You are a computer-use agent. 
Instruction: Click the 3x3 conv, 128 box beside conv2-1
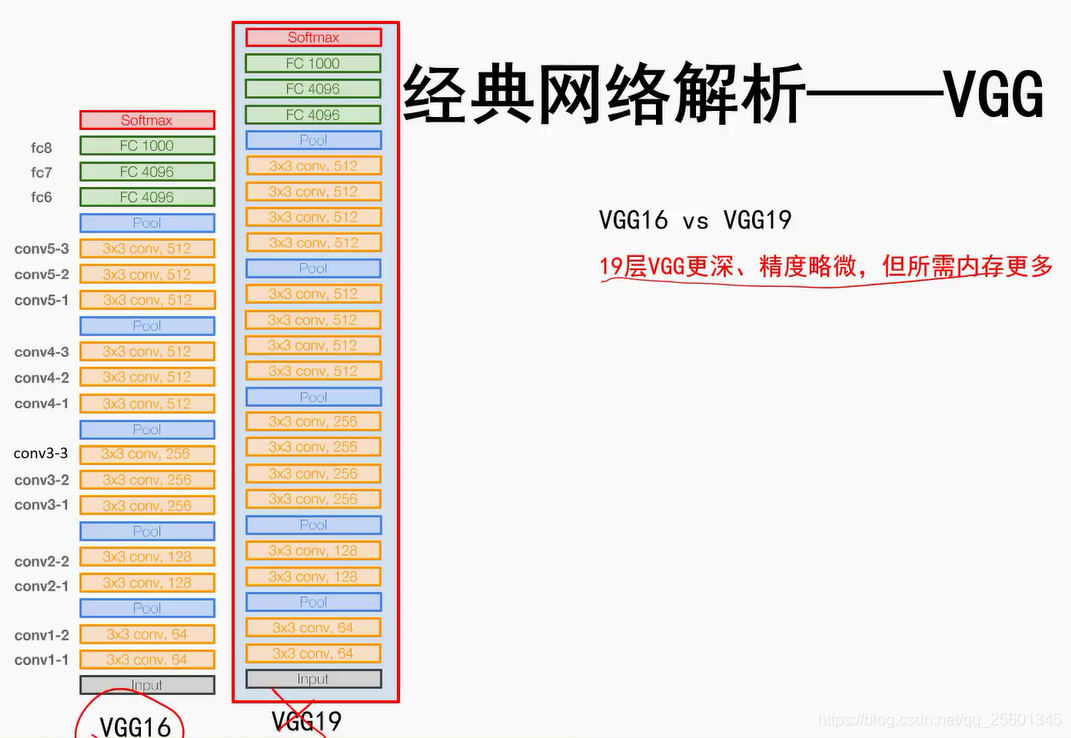click(x=147, y=583)
